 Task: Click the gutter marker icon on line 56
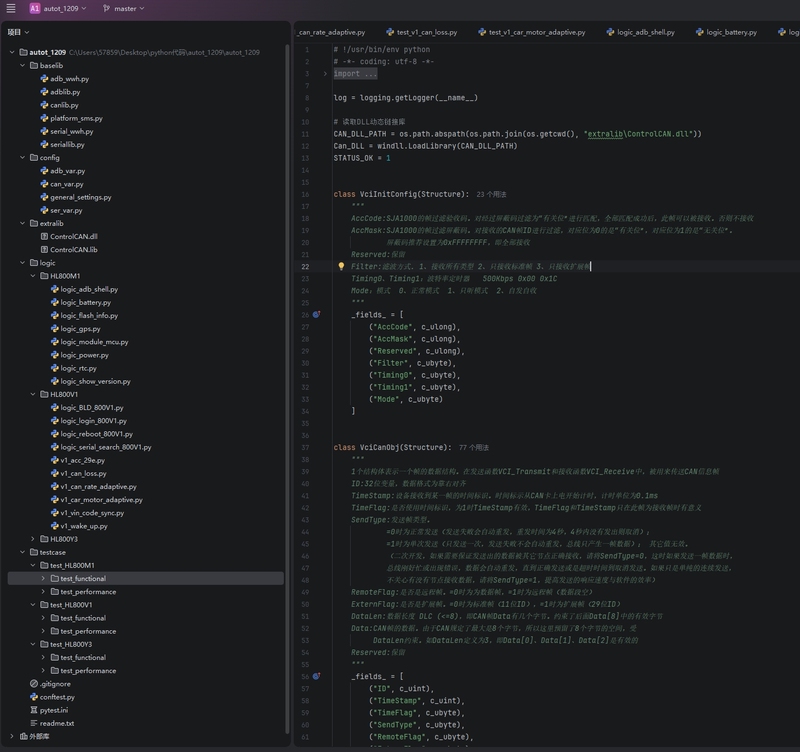coord(317,676)
